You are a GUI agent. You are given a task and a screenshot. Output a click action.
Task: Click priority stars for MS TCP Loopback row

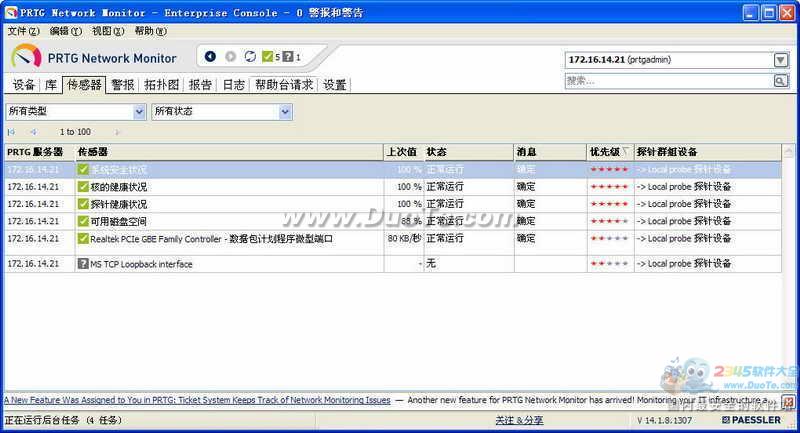[x=609, y=264]
